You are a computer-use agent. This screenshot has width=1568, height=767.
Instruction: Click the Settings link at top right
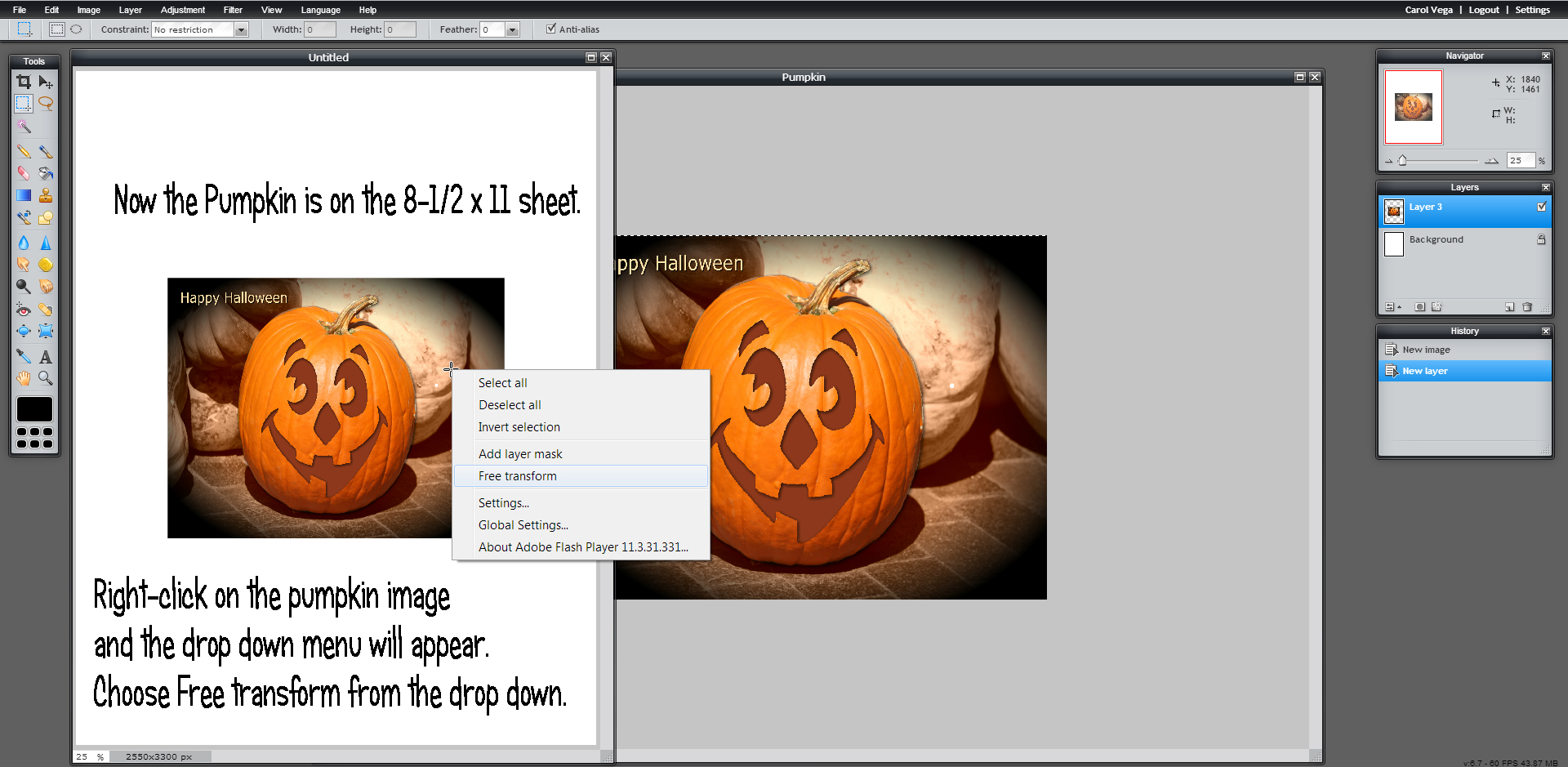[x=1532, y=10]
